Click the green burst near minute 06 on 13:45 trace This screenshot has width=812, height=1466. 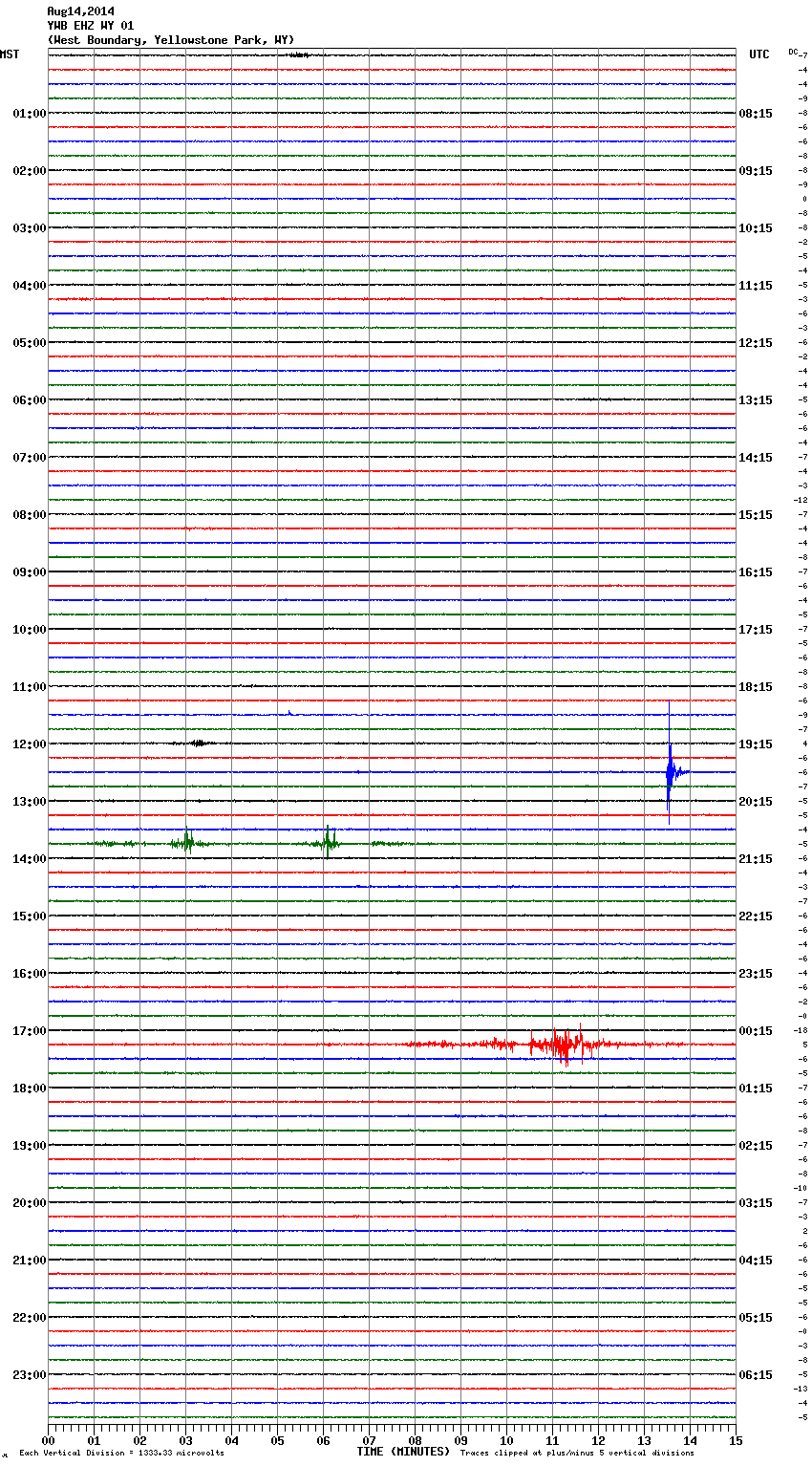tap(327, 843)
